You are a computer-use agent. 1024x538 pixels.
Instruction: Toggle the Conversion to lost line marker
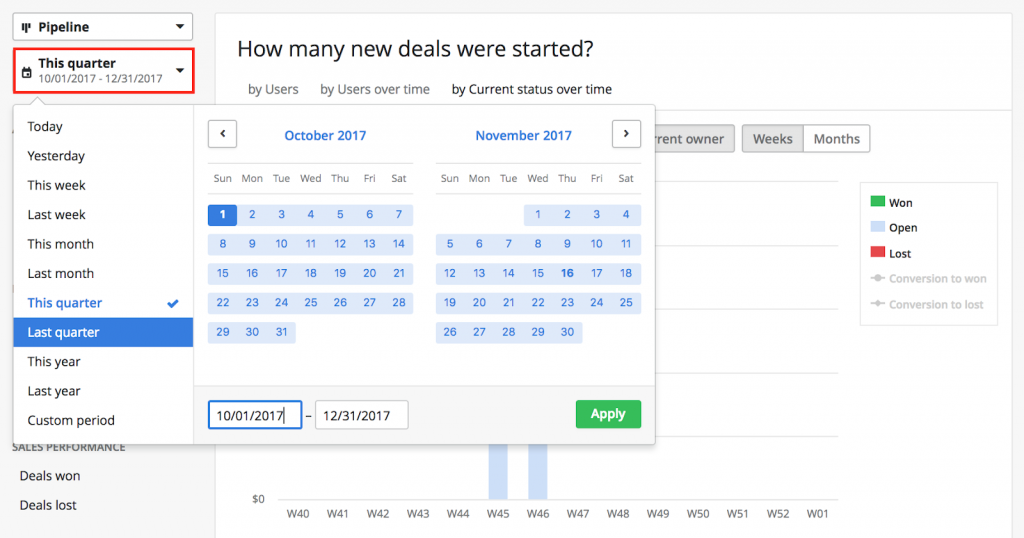point(878,304)
